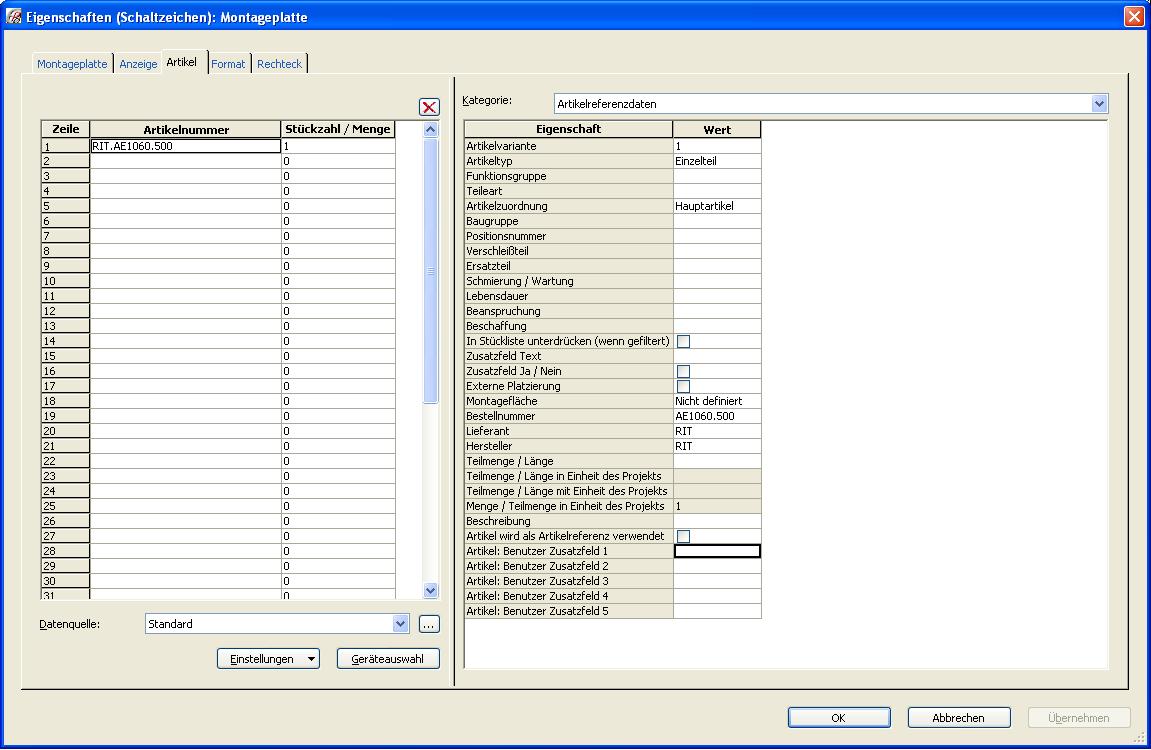
Task: Go to the Rechteck tab
Action: (x=279, y=64)
